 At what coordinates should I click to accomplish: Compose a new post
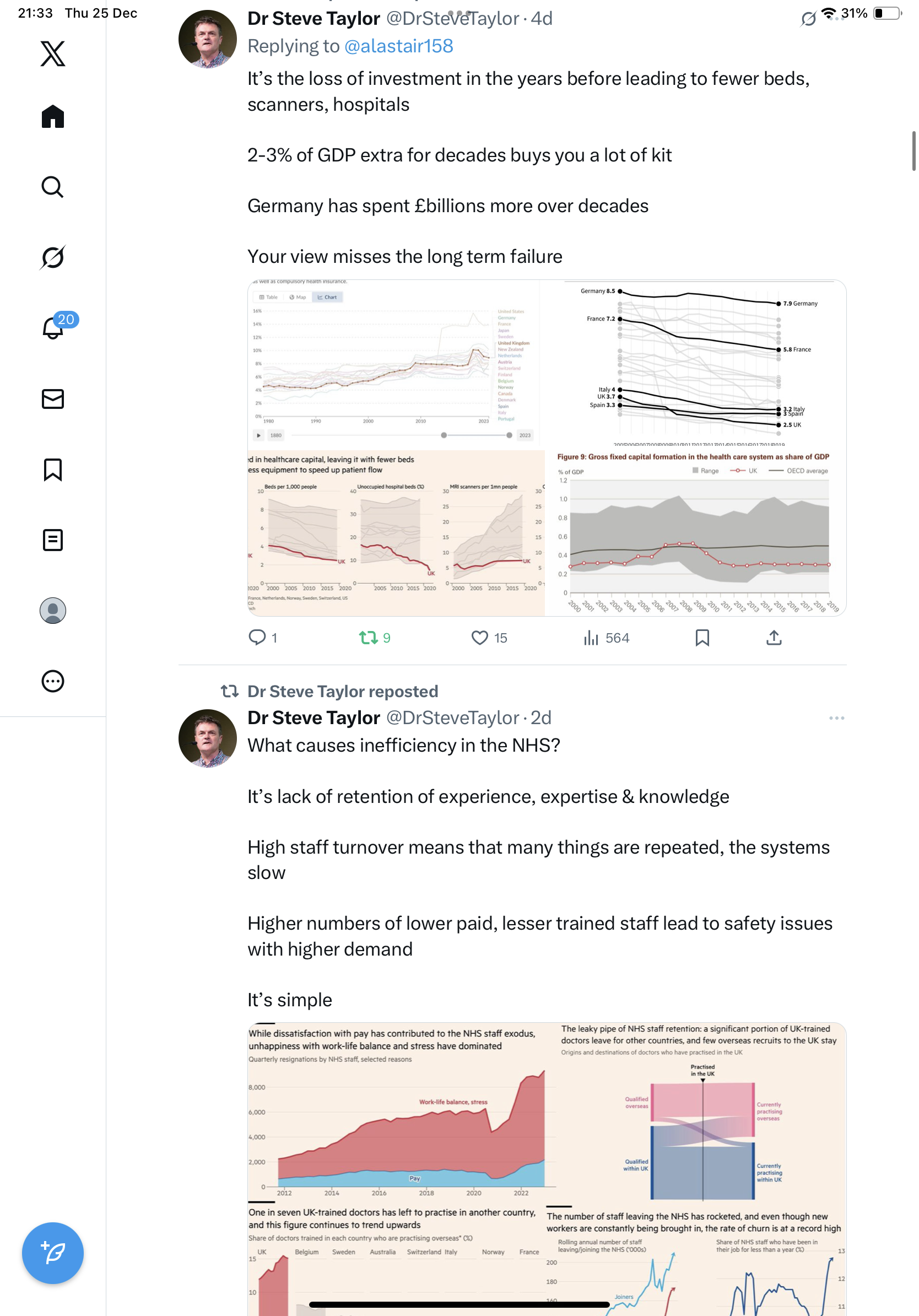(53, 1253)
